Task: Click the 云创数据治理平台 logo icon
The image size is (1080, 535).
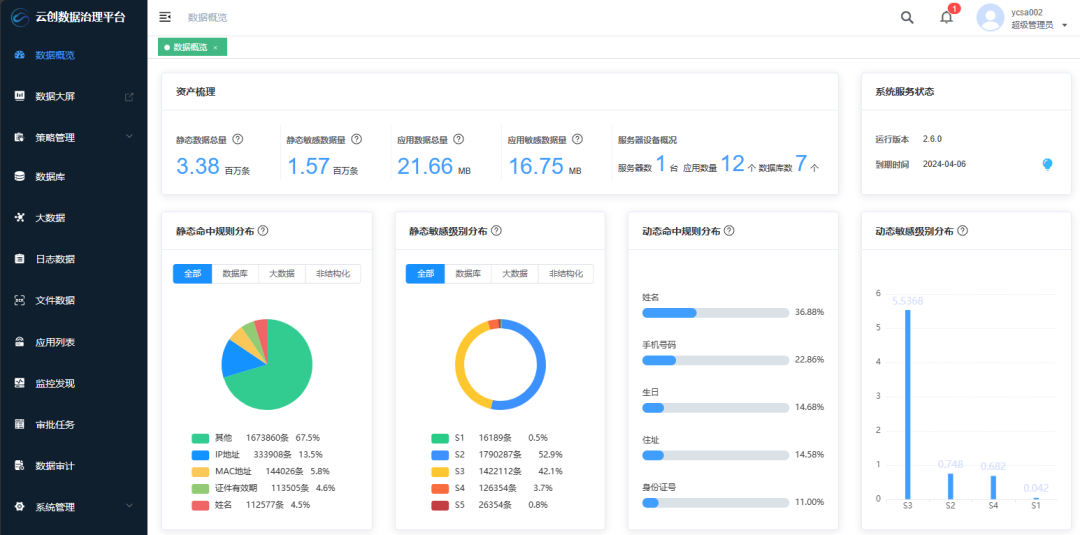Action: pyautogui.click(x=20, y=17)
